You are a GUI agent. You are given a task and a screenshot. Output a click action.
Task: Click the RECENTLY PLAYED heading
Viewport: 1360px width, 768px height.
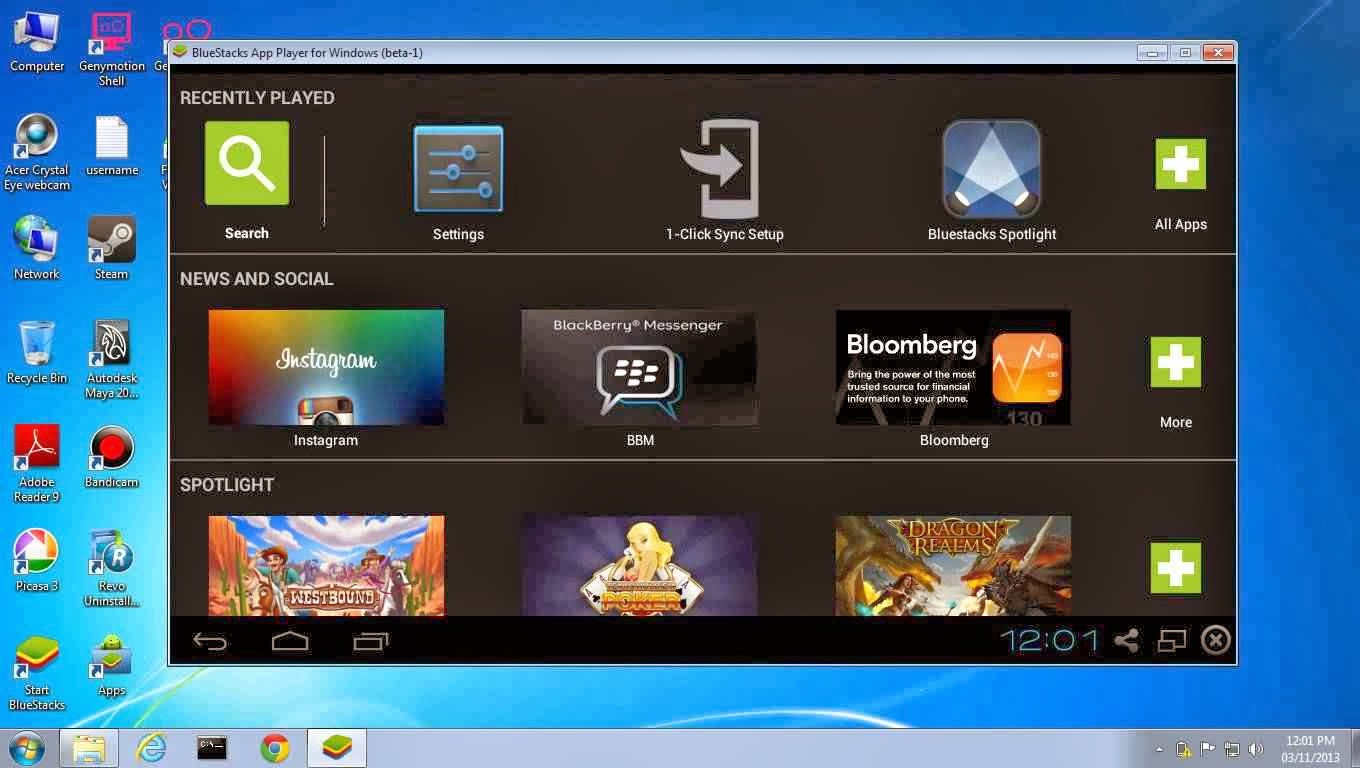coord(257,98)
